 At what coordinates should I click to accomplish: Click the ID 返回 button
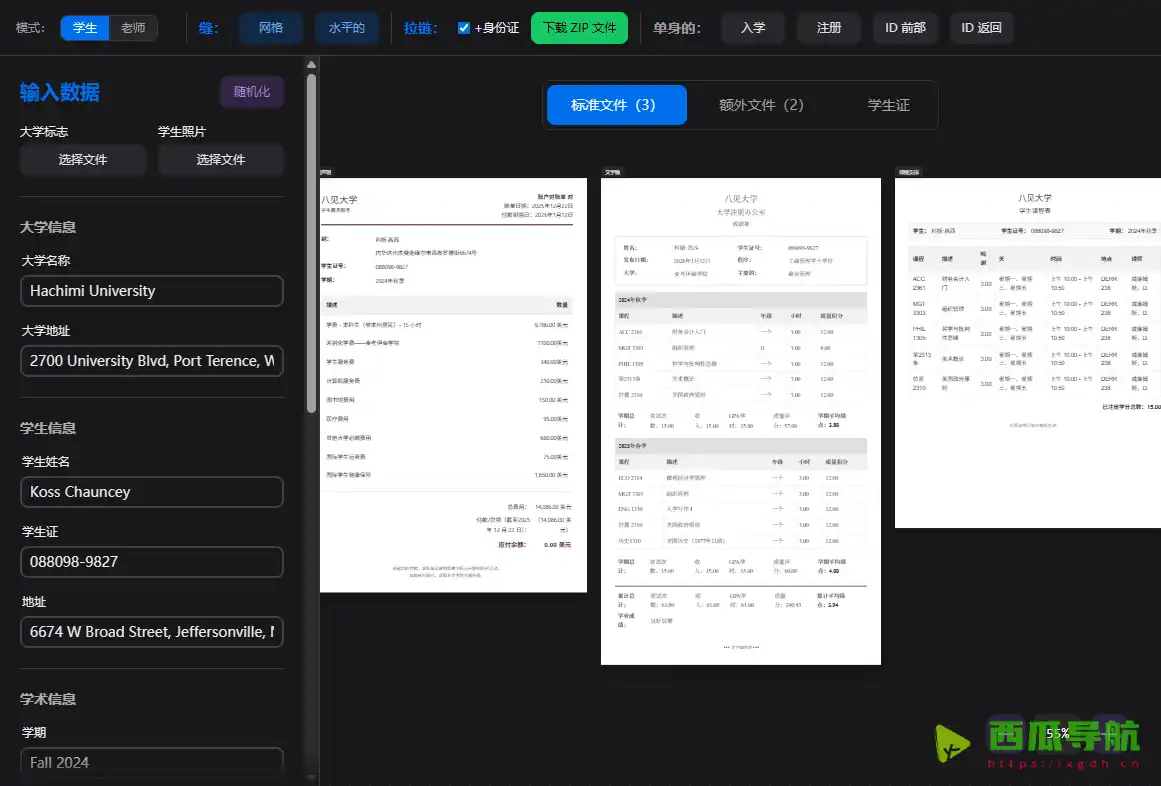tap(981, 28)
